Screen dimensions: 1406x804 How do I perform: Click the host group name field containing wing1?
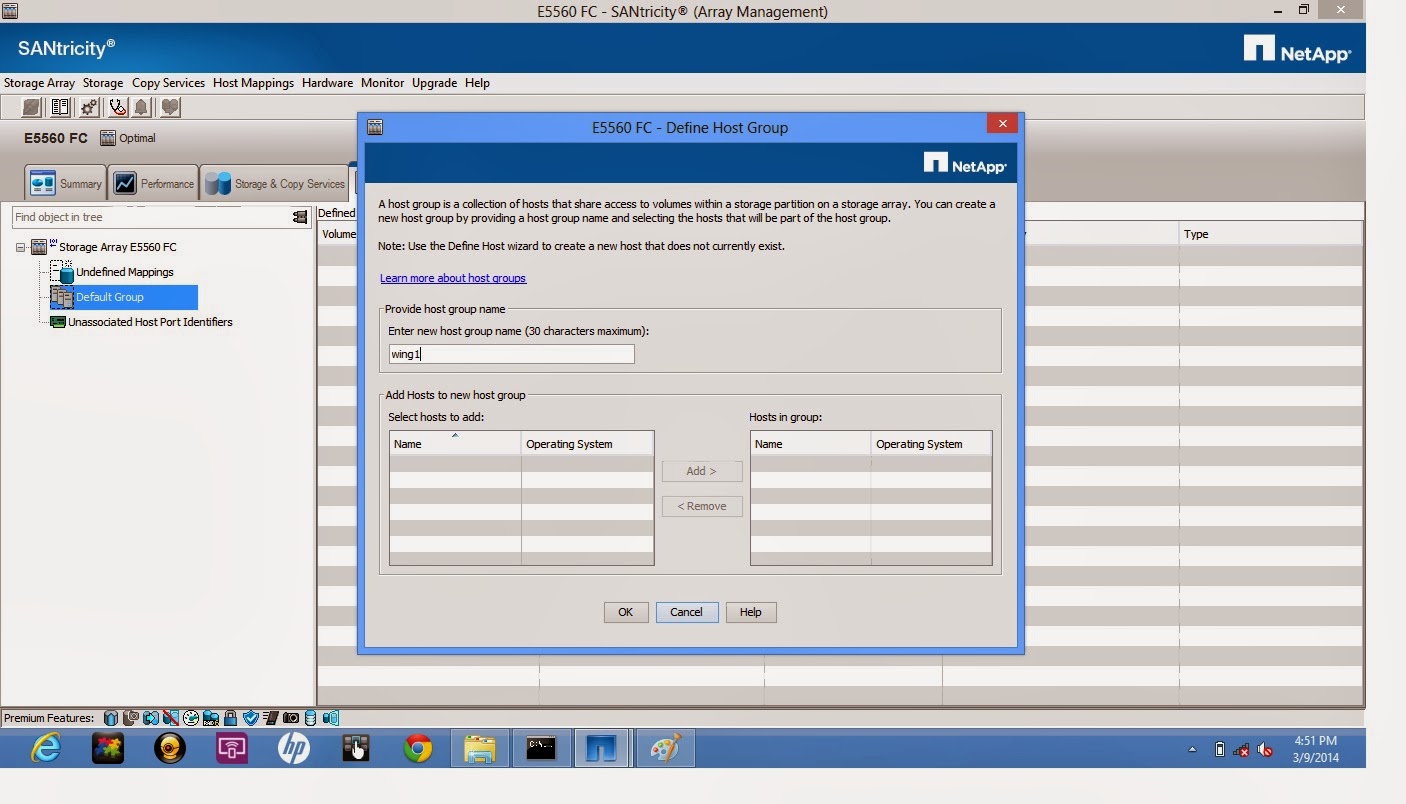(x=510, y=353)
